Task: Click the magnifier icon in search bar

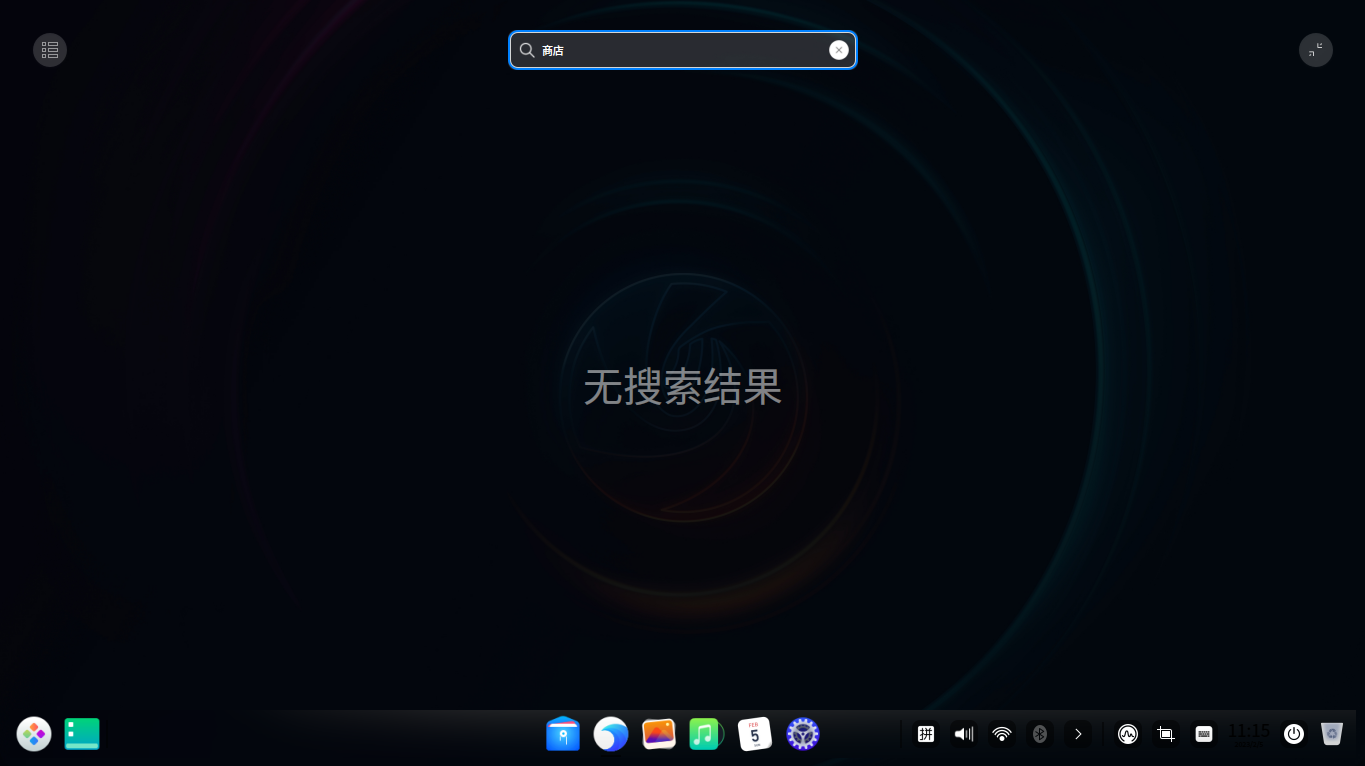Action: click(527, 50)
